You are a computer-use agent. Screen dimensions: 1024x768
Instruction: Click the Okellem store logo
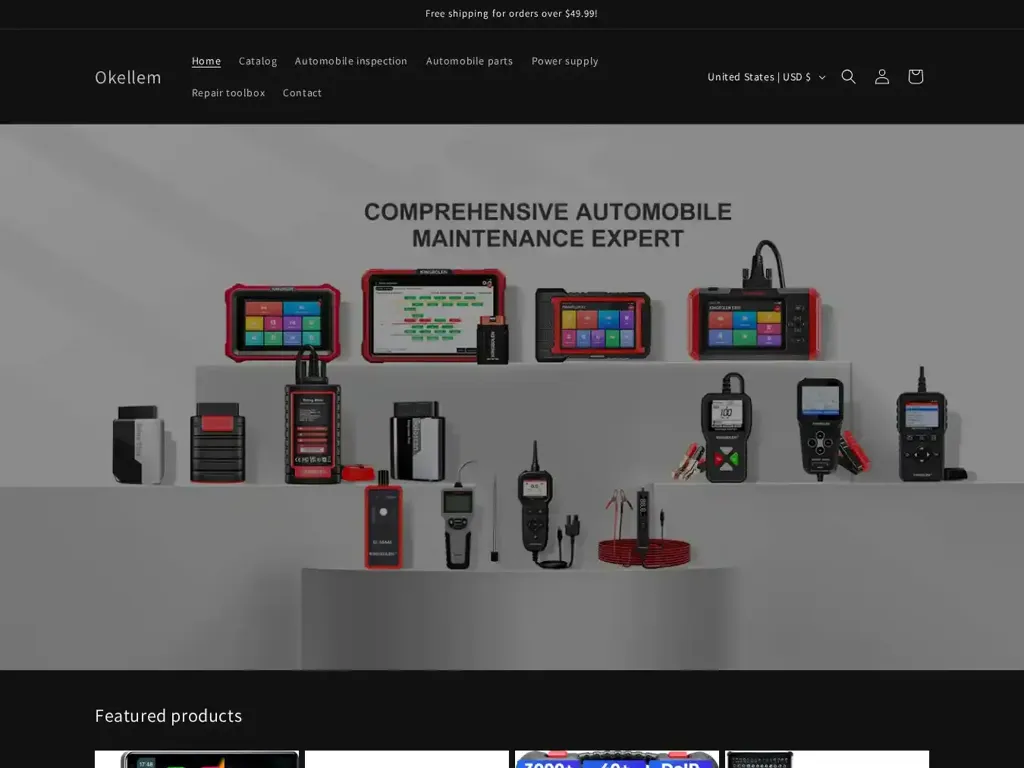(x=128, y=77)
